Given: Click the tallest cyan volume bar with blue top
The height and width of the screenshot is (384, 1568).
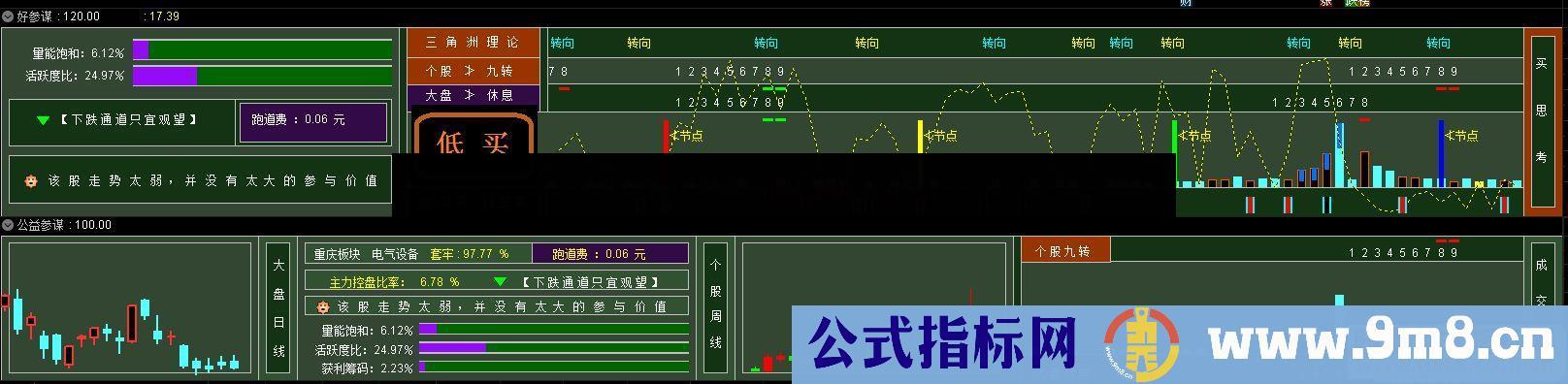Looking at the screenshot, I should [1340, 155].
